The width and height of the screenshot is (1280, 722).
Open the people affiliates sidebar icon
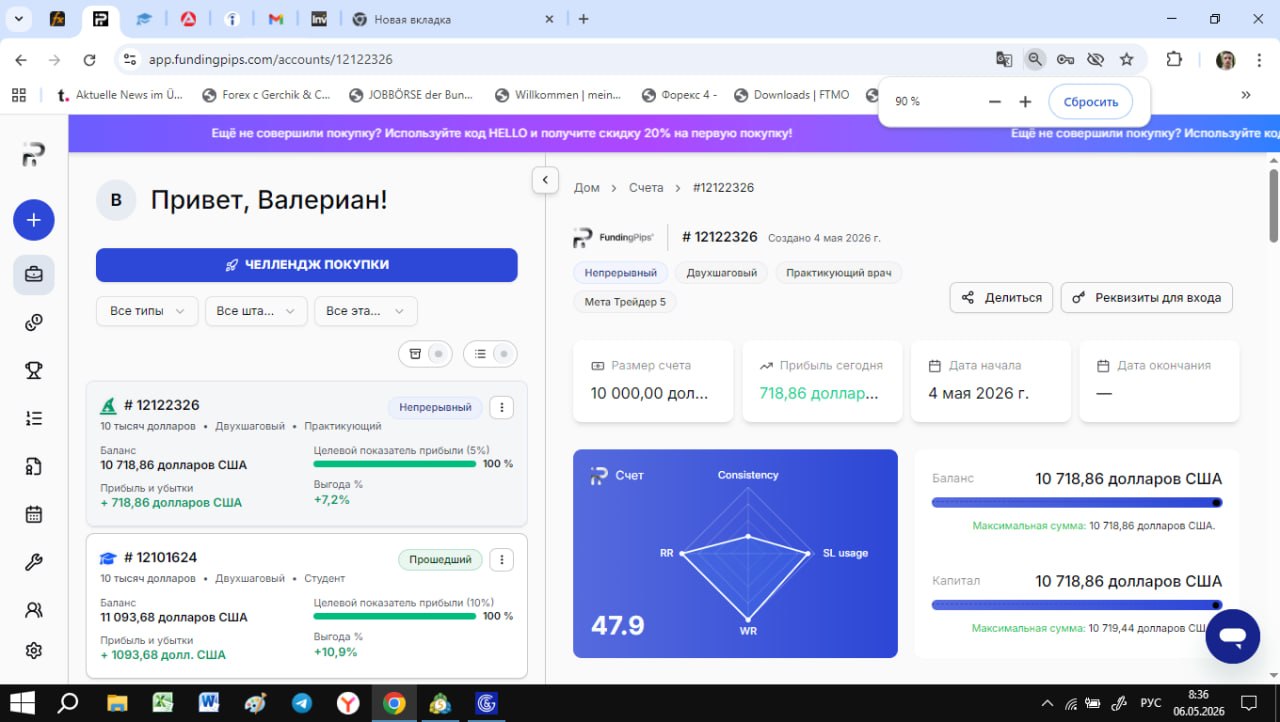pos(34,609)
